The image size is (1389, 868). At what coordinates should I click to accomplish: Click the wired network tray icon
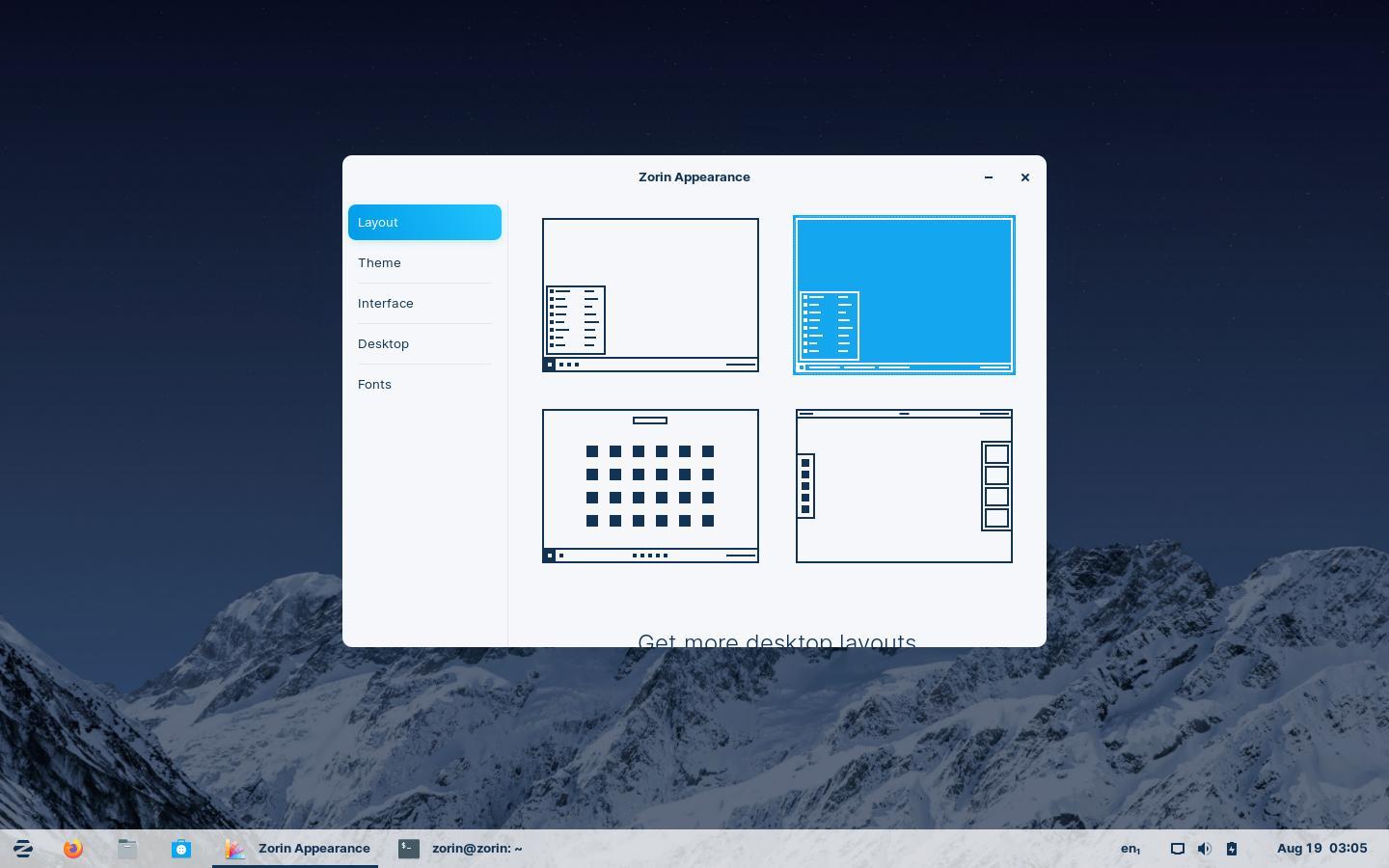point(1177,849)
